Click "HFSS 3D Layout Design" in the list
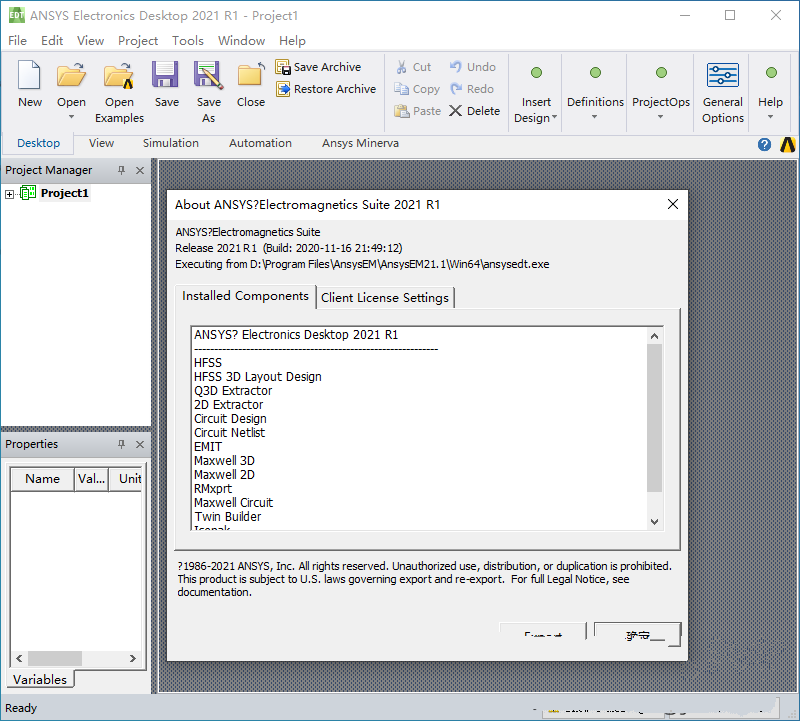Image resolution: width=800 pixels, height=721 pixels. coord(258,377)
